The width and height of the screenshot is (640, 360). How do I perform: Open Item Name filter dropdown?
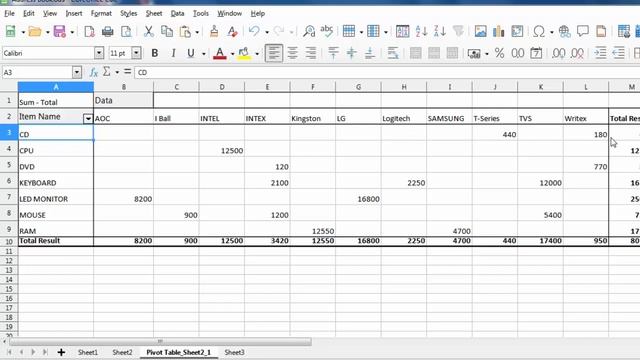click(x=88, y=118)
